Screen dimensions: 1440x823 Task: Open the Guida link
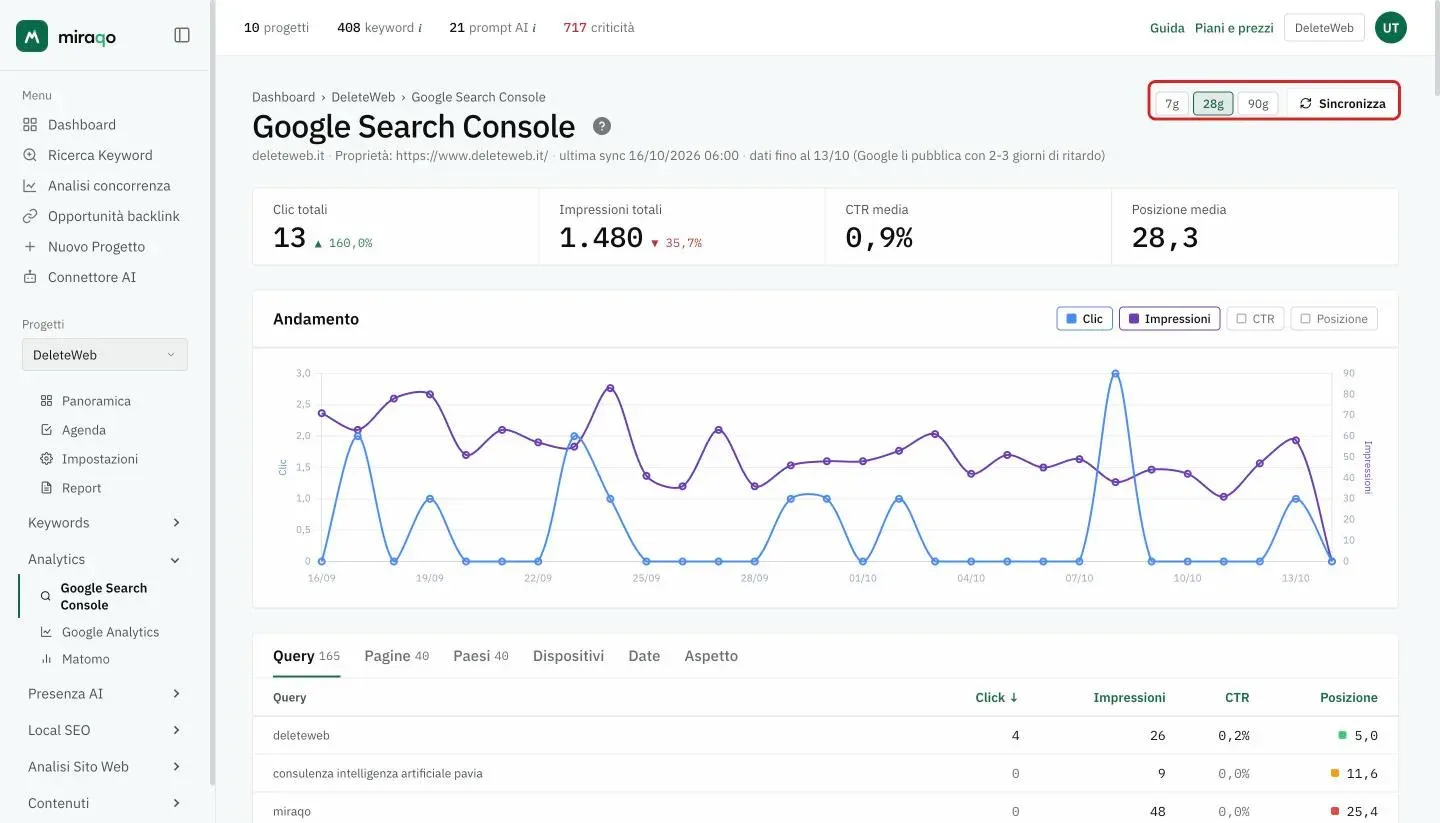tap(1167, 28)
